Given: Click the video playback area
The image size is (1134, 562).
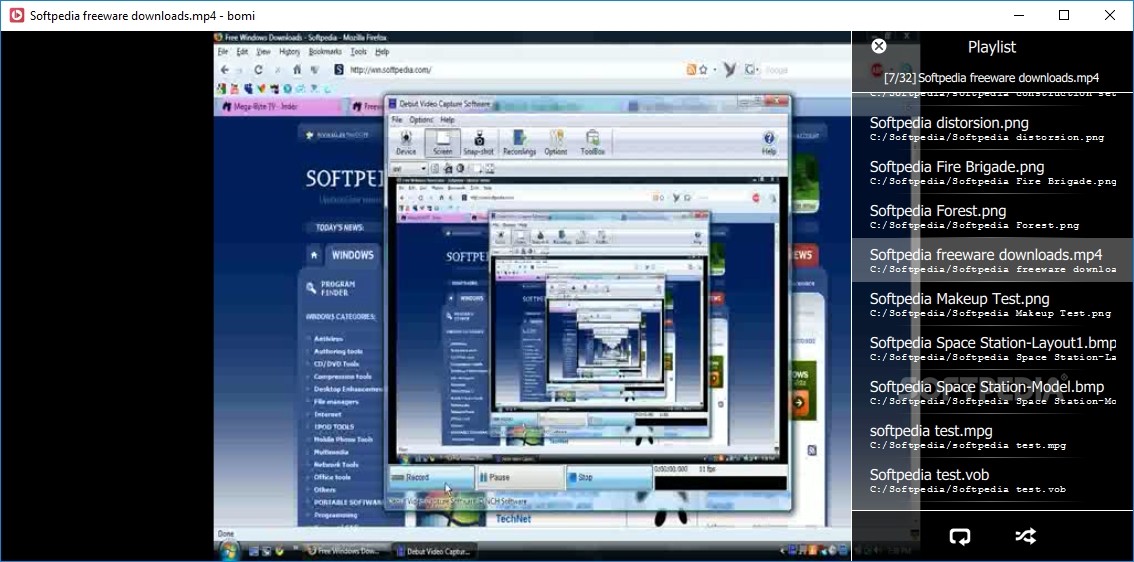Looking at the screenshot, I should (x=532, y=295).
